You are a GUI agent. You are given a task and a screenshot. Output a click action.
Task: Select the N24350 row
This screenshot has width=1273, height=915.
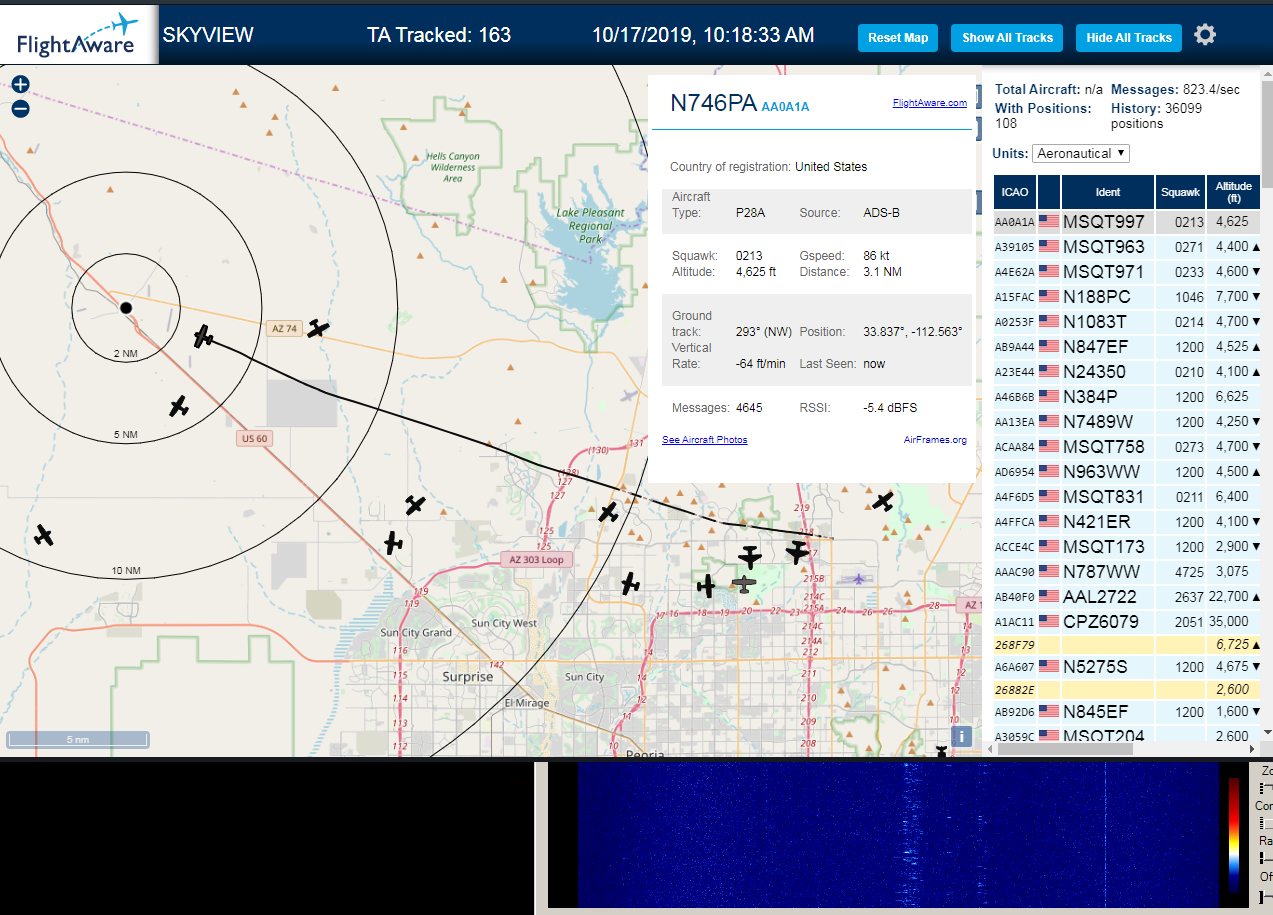(x=1127, y=371)
